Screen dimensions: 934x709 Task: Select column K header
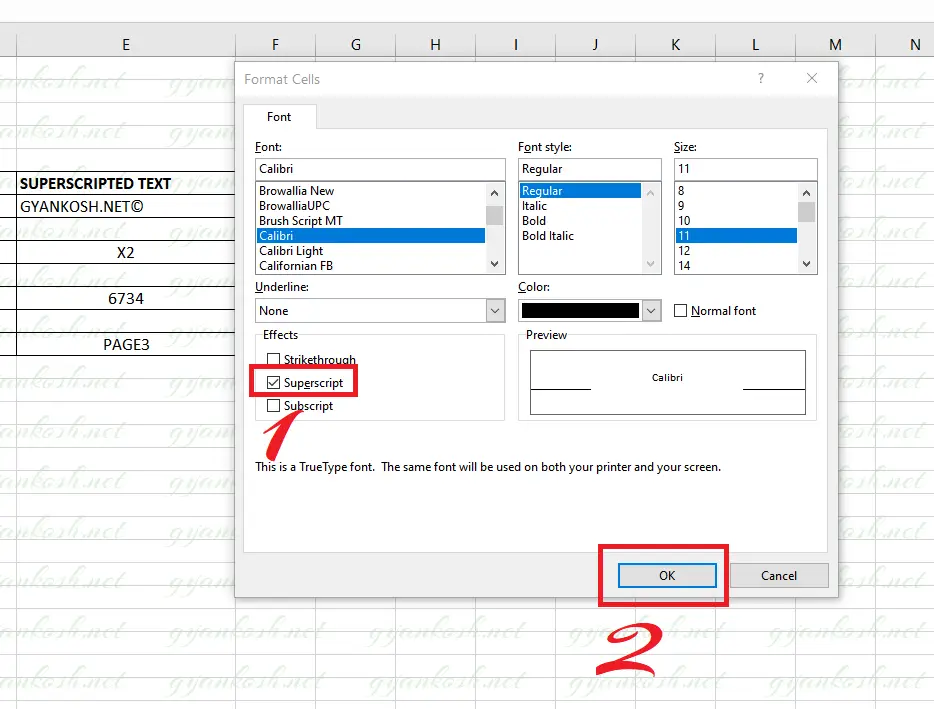pos(675,45)
